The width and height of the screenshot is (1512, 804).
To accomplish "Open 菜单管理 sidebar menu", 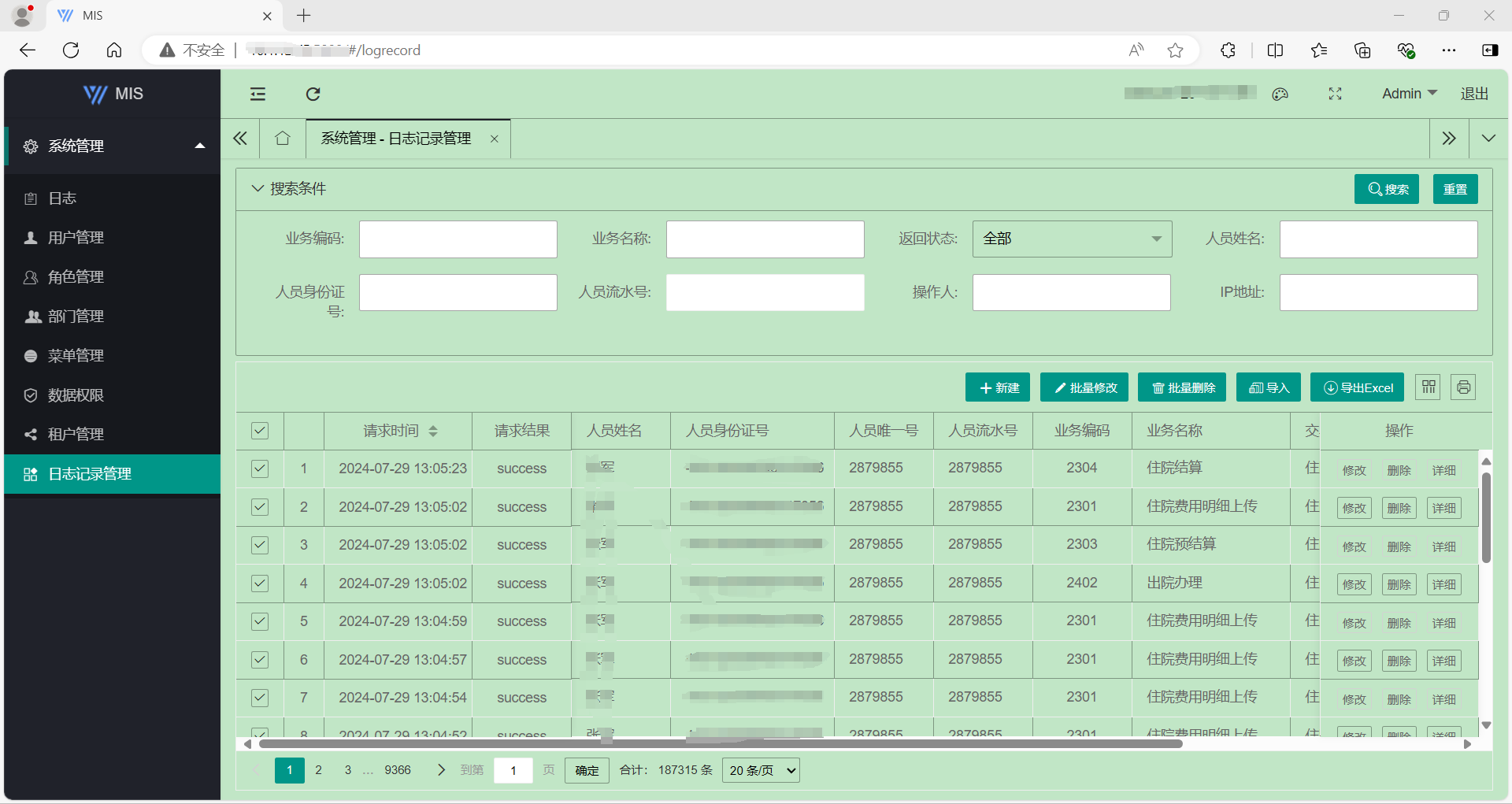I will (x=113, y=356).
